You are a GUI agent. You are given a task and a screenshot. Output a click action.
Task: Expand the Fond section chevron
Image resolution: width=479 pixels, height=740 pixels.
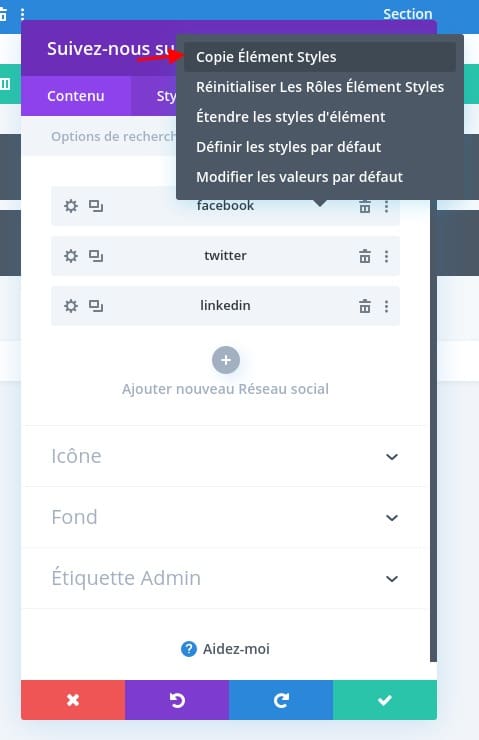click(392, 518)
